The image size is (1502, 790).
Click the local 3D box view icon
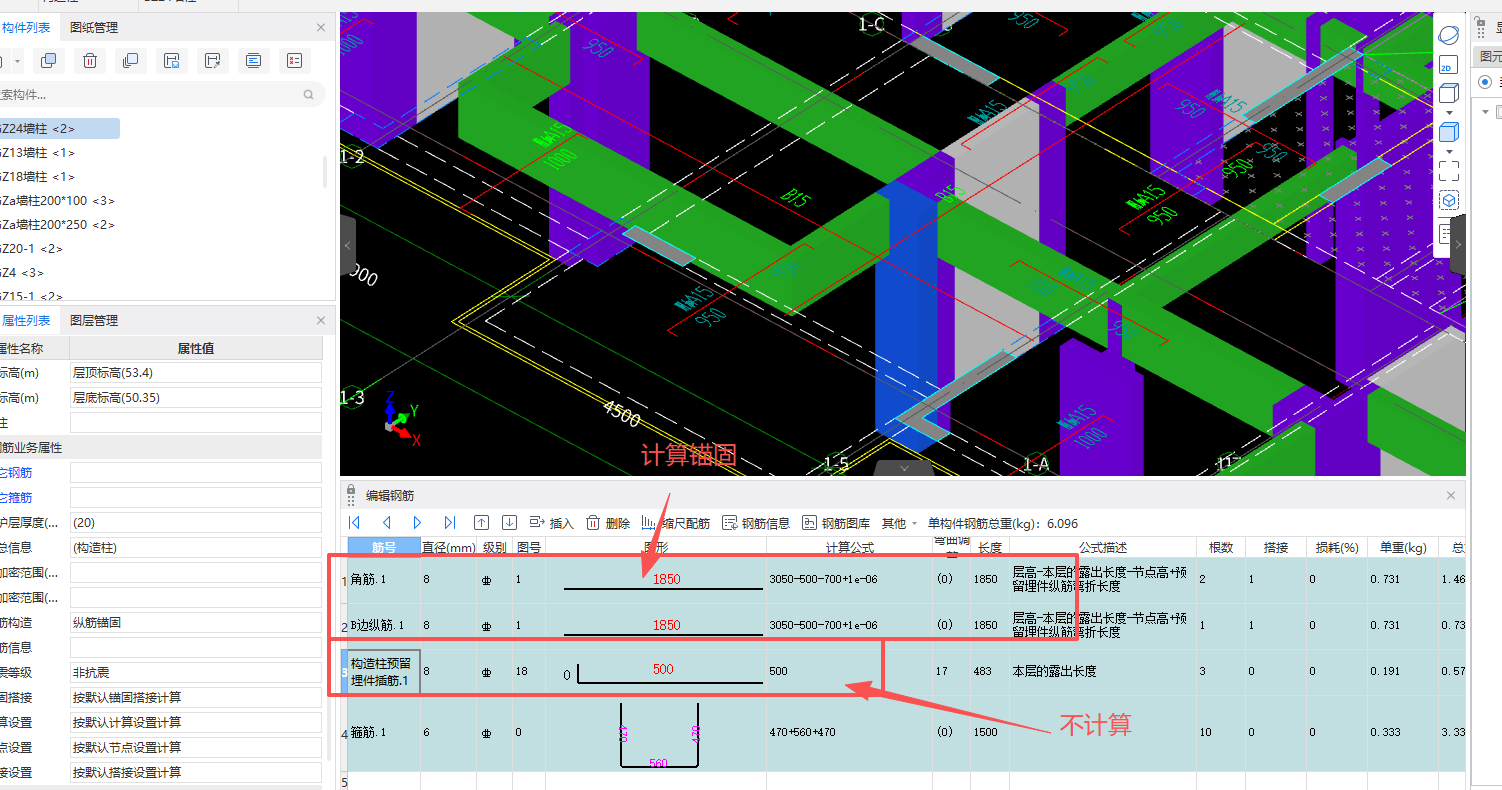pyautogui.click(x=1448, y=201)
